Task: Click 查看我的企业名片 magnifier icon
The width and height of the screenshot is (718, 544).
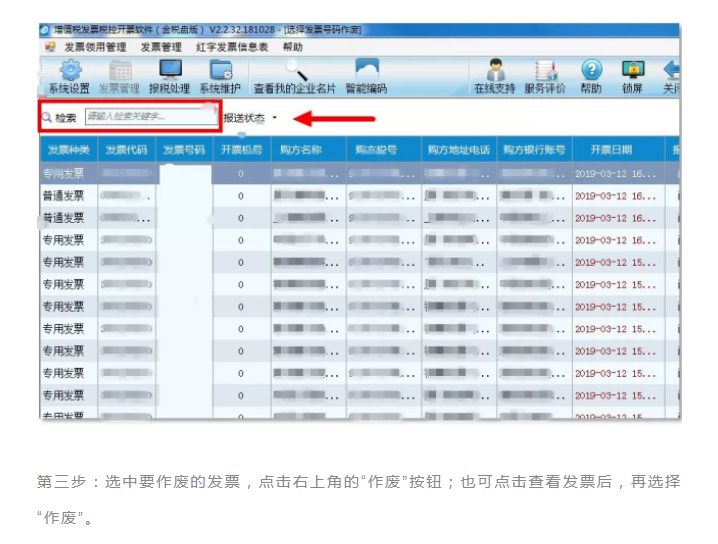Action: [x=296, y=70]
